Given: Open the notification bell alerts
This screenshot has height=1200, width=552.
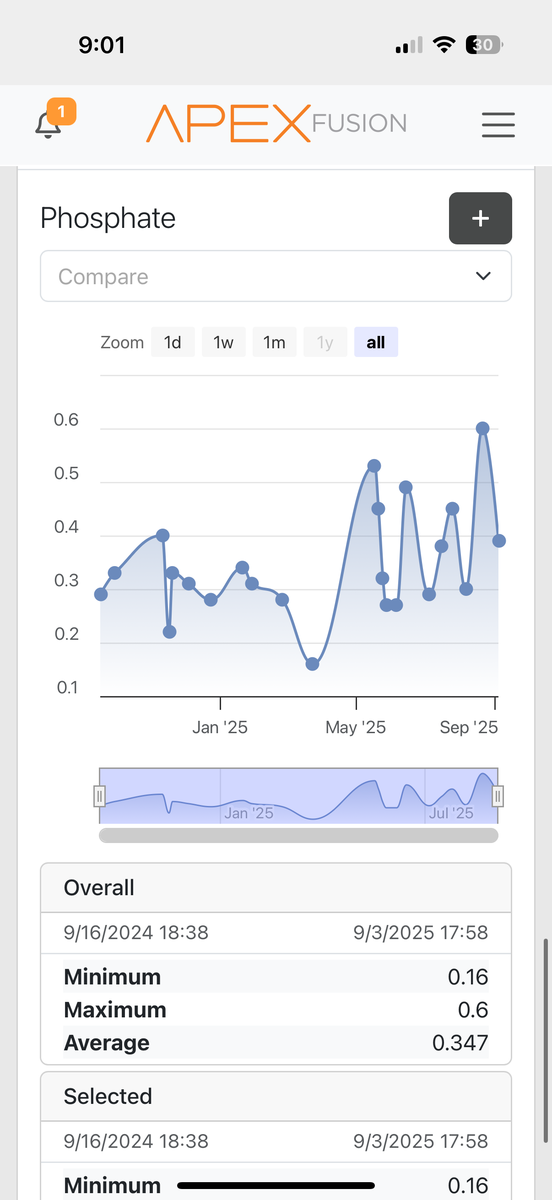Looking at the screenshot, I should (x=47, y=126).
